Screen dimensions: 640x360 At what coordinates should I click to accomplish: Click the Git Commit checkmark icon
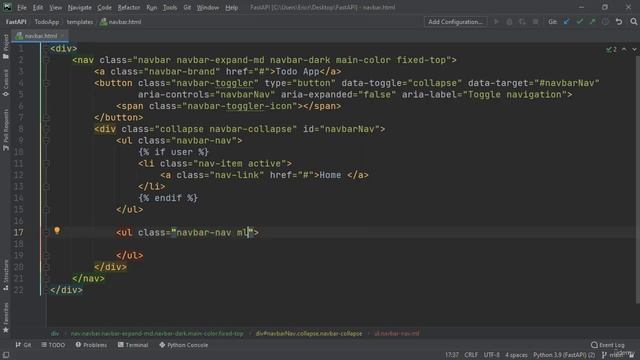(x=580, y=22)
